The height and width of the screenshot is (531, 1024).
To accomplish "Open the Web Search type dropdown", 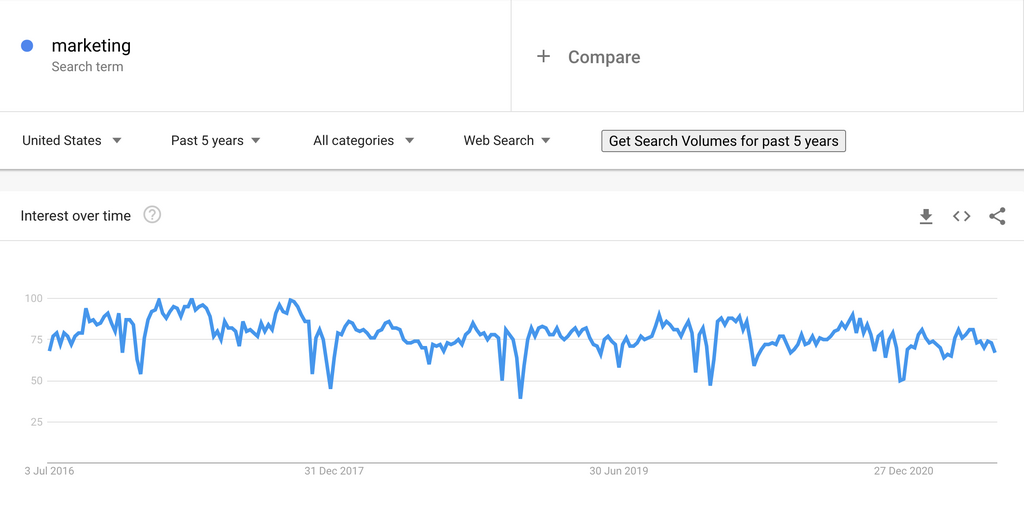I will coord(507,141).
